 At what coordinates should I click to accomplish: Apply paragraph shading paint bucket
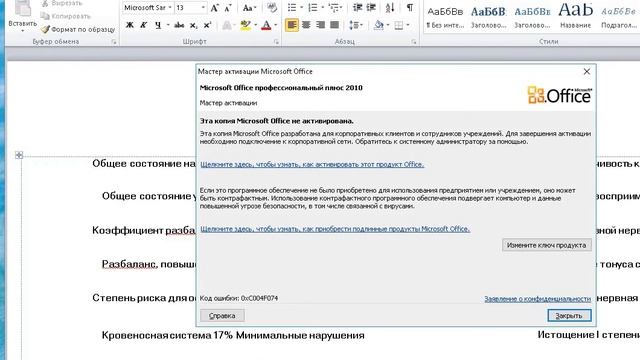378,25
